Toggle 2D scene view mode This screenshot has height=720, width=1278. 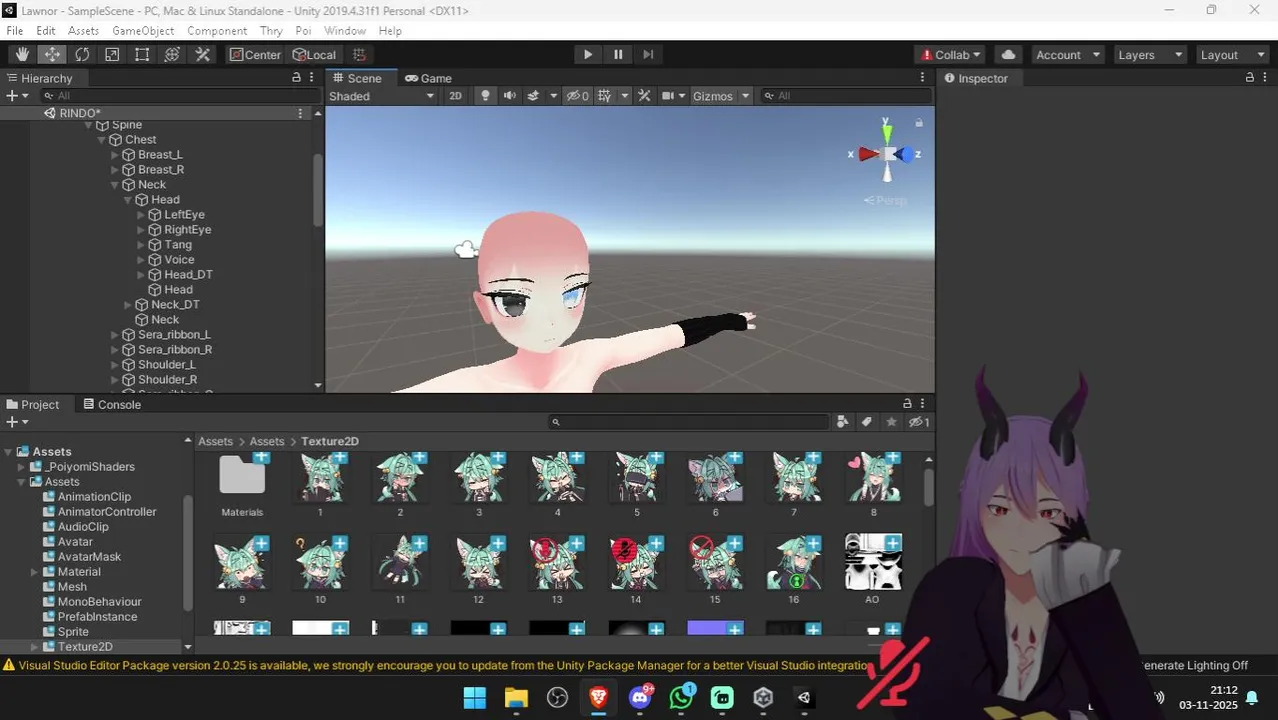[x=455, y=96]
